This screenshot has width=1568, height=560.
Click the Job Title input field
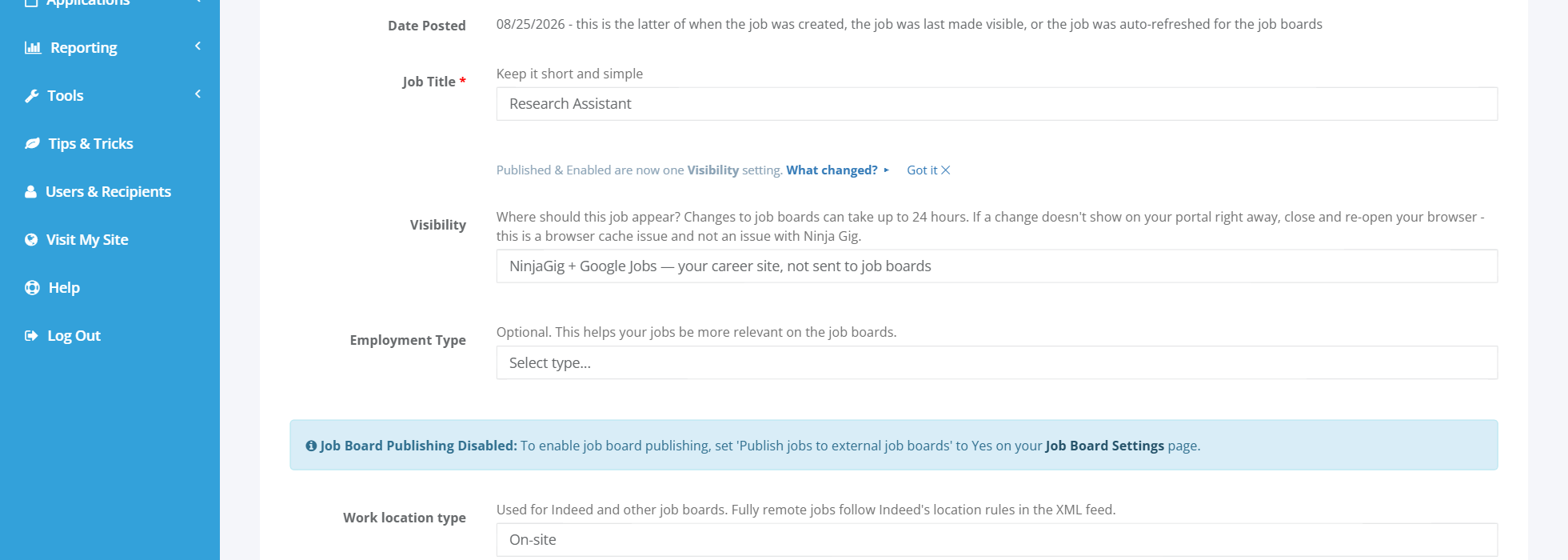(x=996, y=104)
